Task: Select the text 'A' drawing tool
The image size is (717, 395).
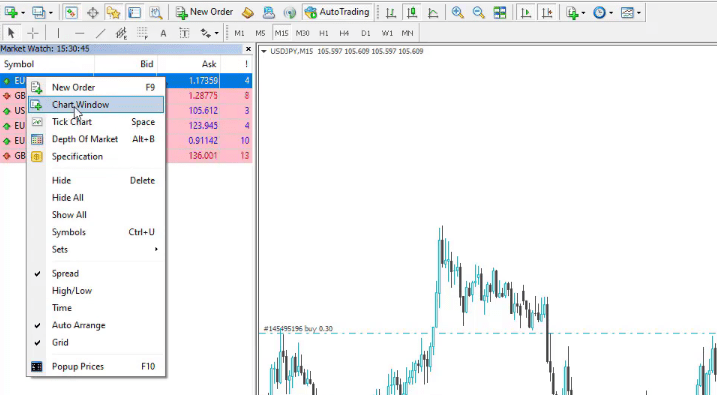Action: click(x=163, y=33)
